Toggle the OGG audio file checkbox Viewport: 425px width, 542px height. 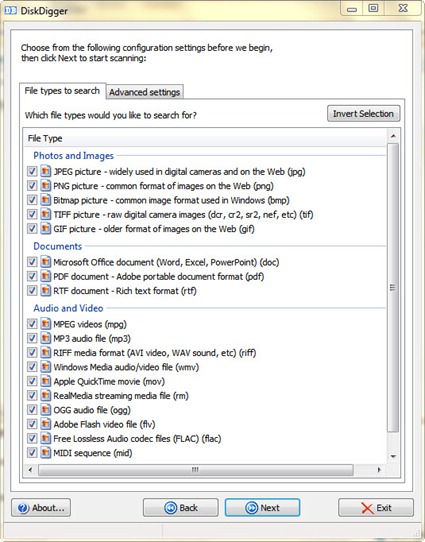click(32, 410)
